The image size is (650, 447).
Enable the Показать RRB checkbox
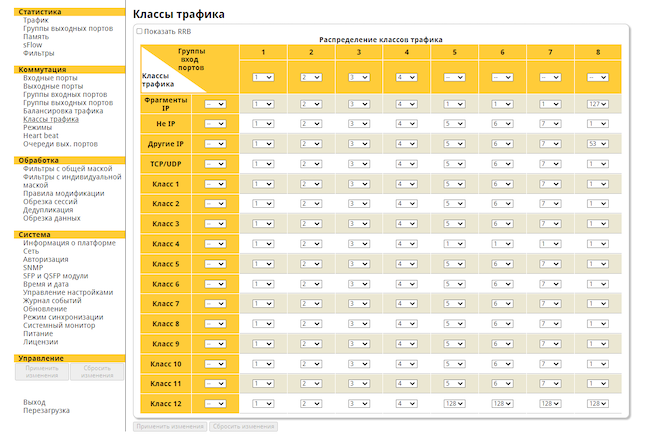pyautogui.click(x=139, y=31)
